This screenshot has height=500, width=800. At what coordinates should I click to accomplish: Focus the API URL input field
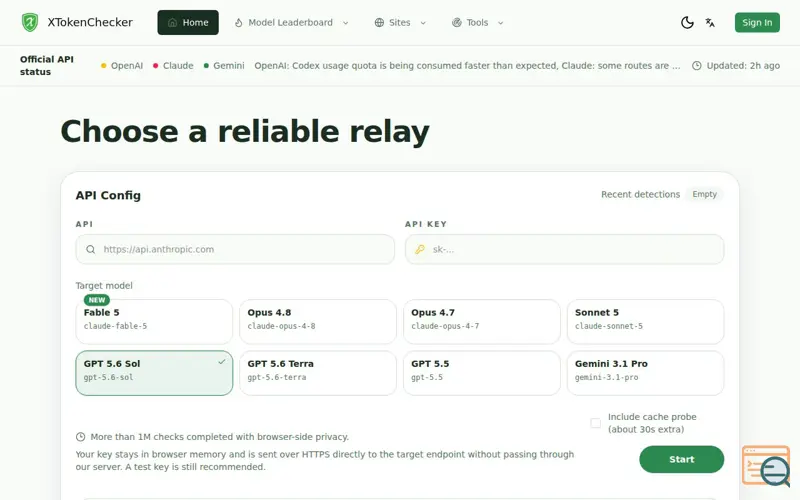(235, 249)
